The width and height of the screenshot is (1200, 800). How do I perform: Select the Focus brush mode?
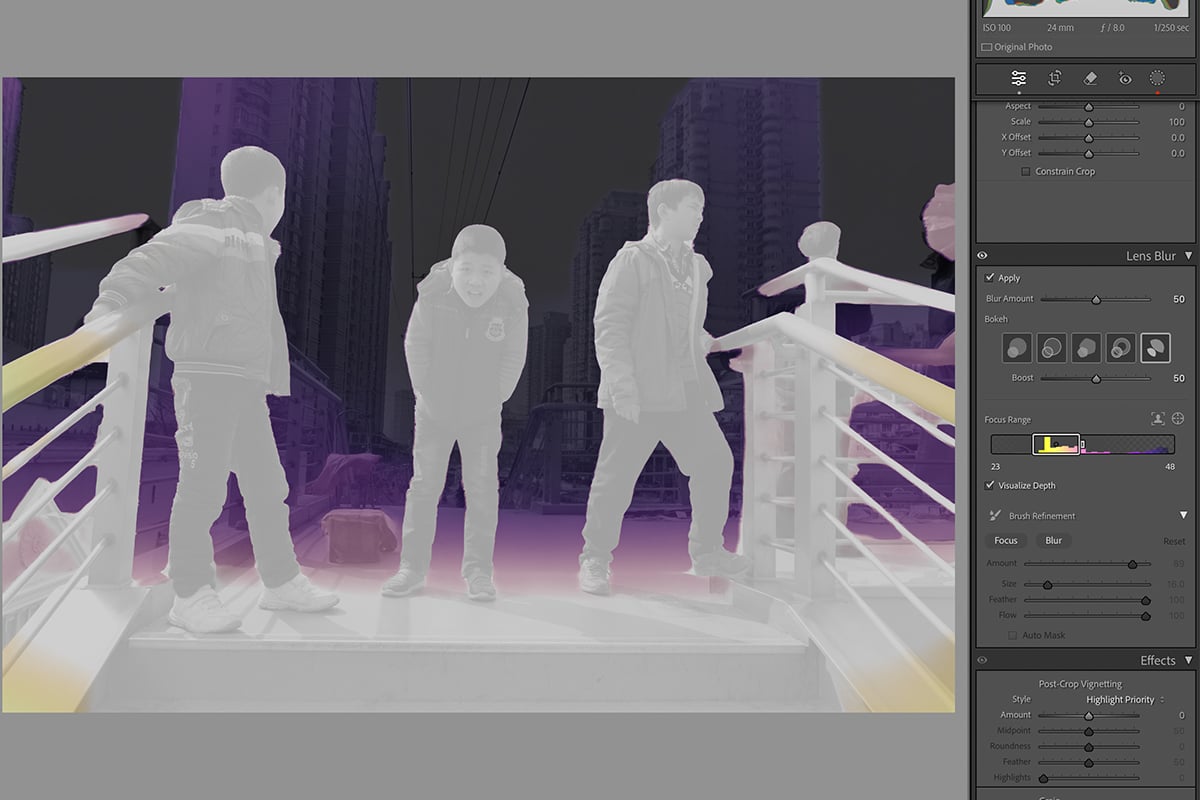[x=1005, y=540]
